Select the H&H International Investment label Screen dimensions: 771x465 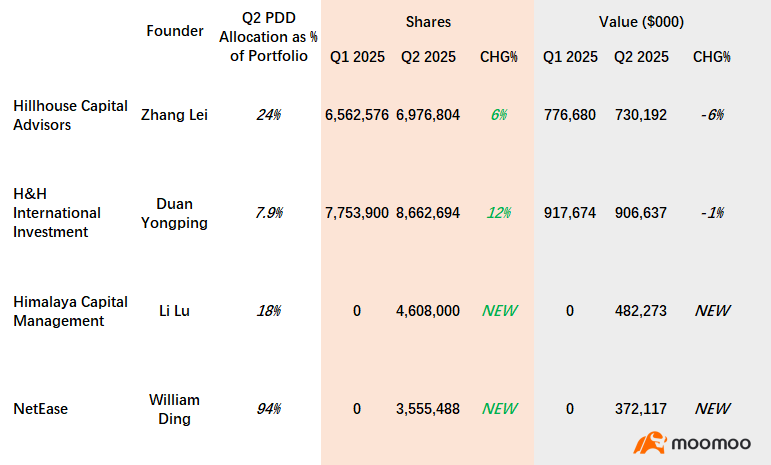click(57, 212)
